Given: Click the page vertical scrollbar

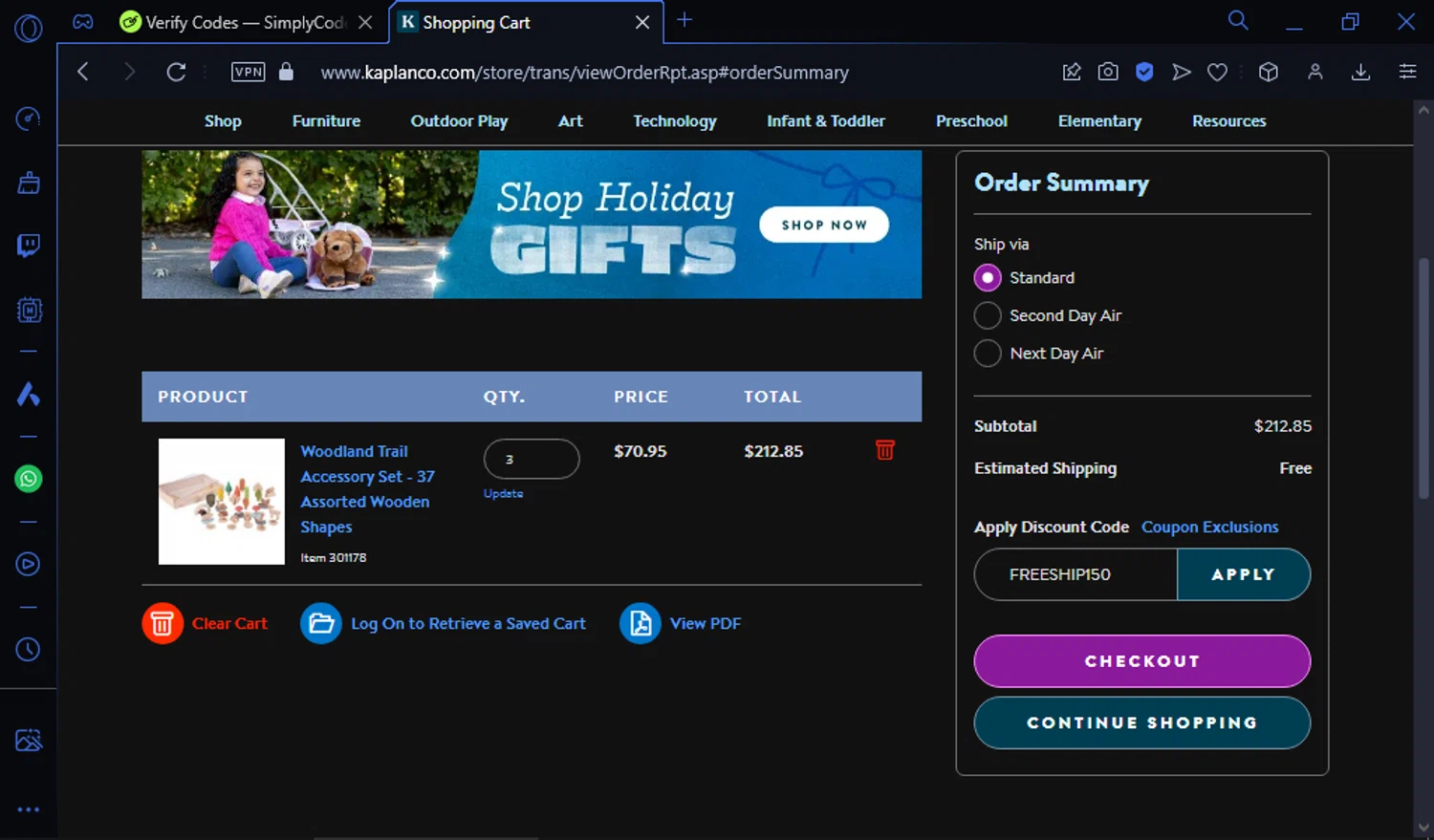Looking at the screenshot, I should point(1423,377).
